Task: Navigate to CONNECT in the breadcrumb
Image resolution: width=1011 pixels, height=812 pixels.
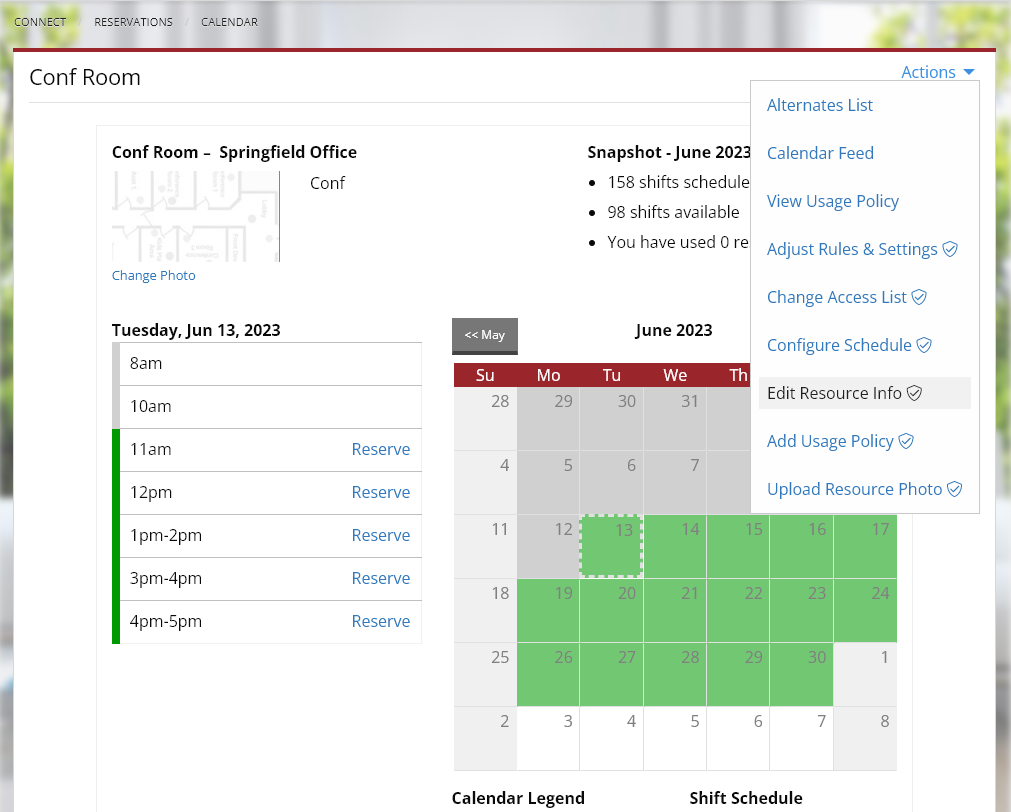Action: (39, 21)
